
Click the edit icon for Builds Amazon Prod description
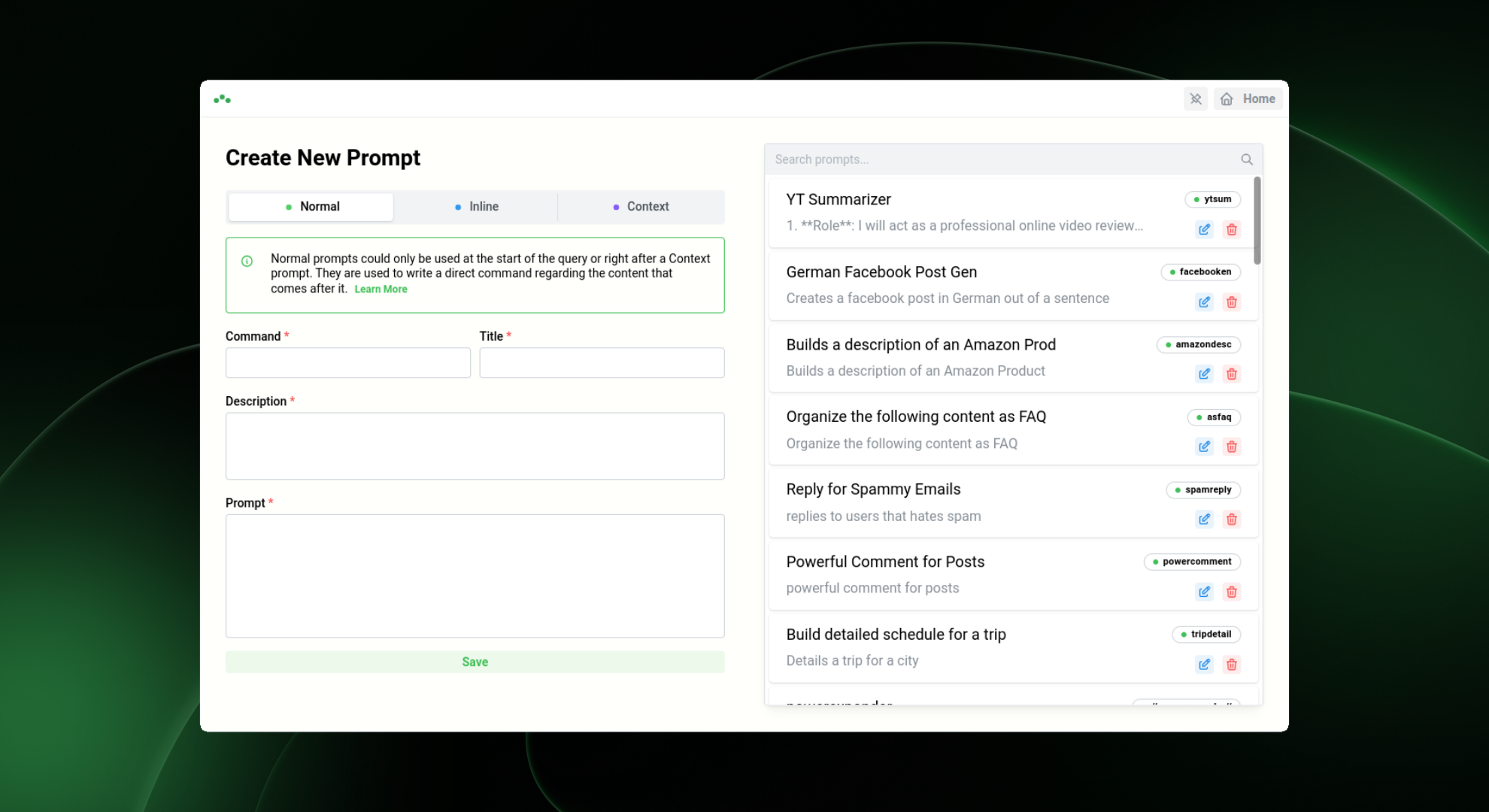1205,374
